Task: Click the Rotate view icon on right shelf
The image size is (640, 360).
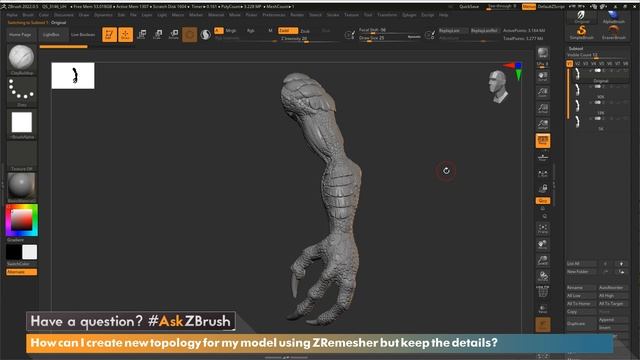Action: coord(542,277)
